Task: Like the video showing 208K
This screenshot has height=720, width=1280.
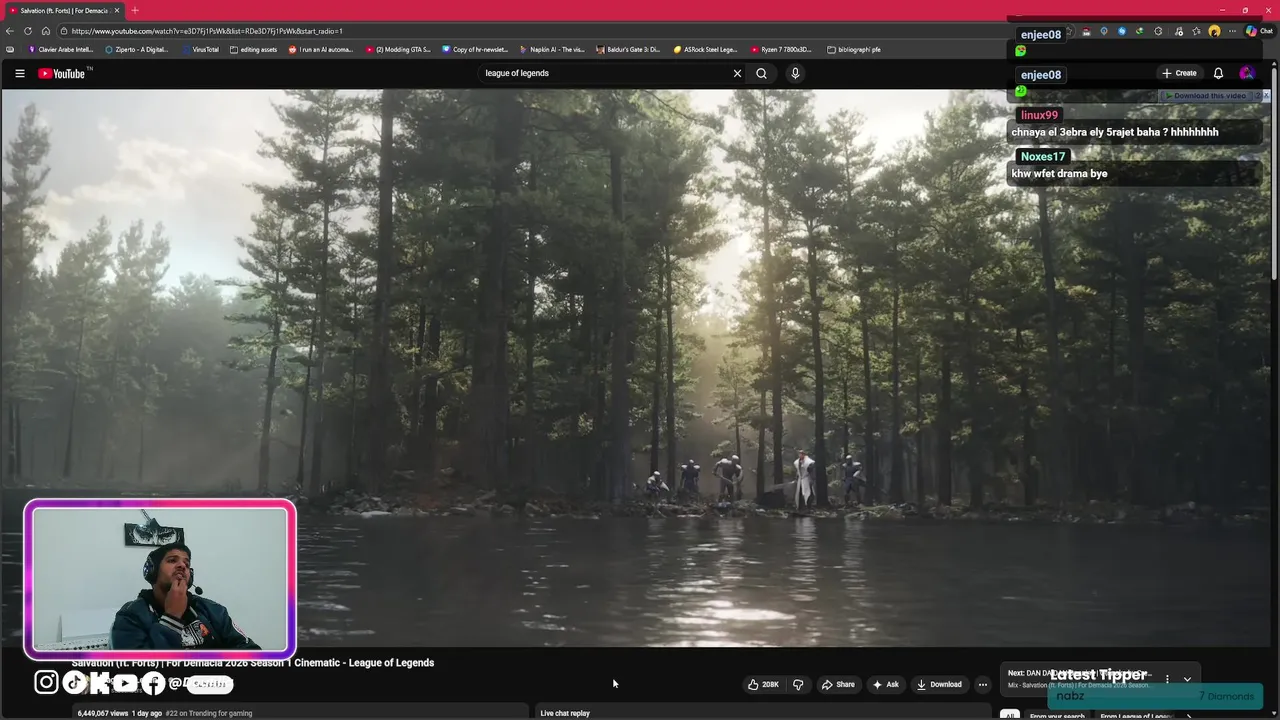Action: click(x=763, y=685)
